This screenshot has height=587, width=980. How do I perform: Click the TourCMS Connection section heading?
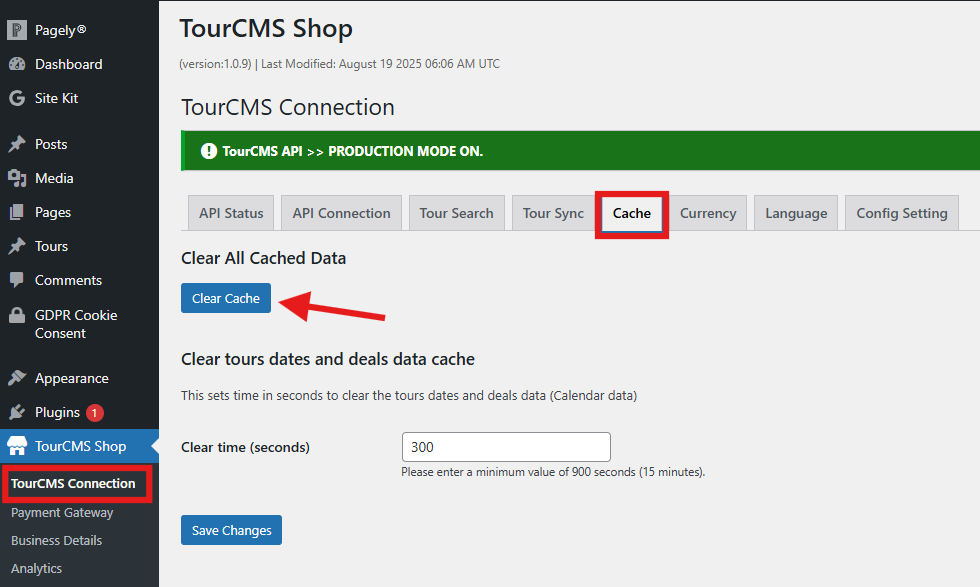tap(288, 108)
